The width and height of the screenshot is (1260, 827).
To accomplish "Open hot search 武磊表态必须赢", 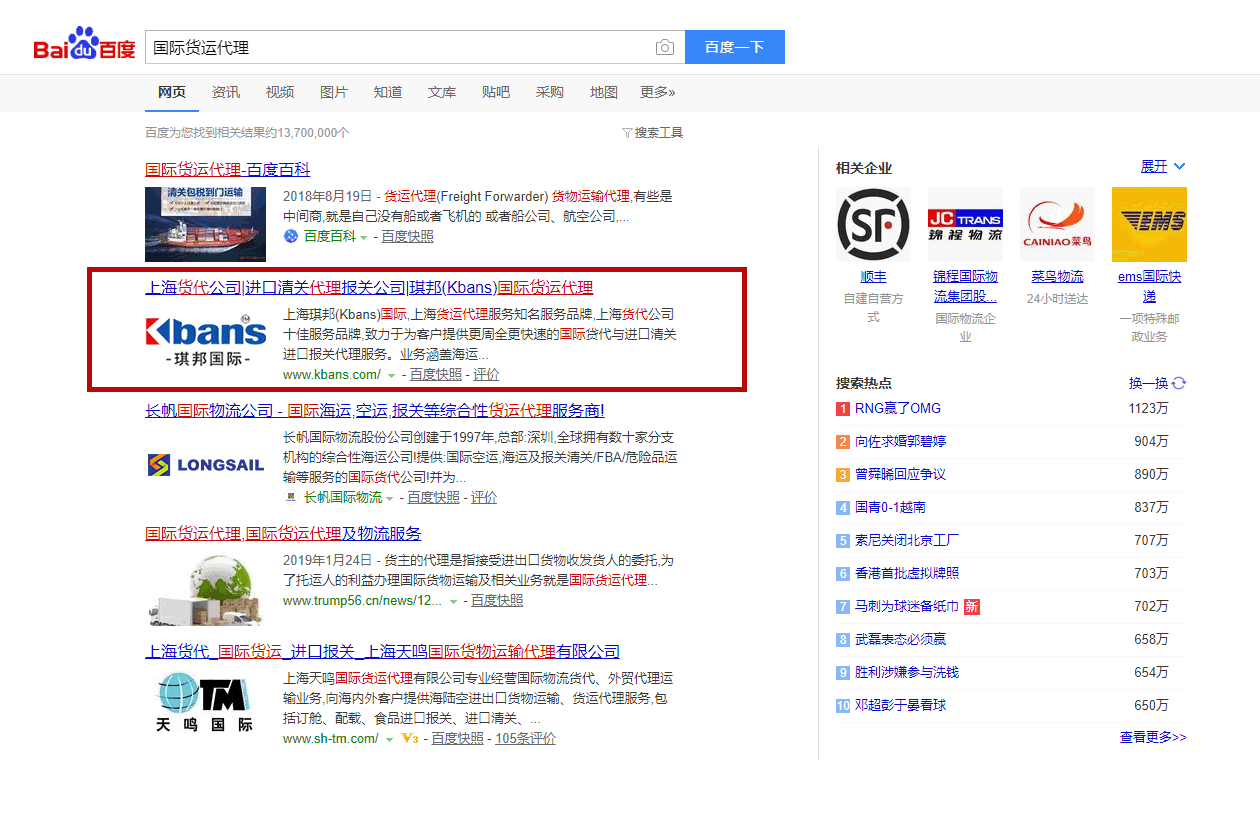I will tap(900, 639).
